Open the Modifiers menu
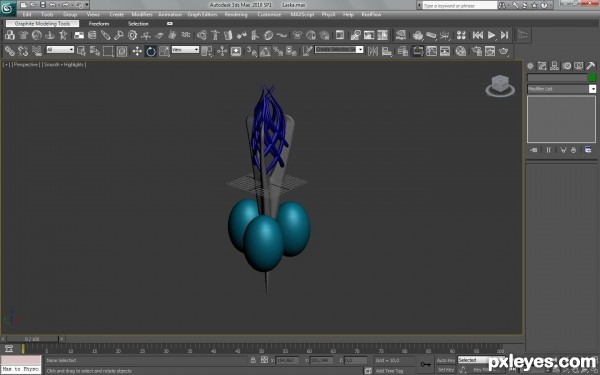This screenshot has width=600, height=375. [142, 15]
